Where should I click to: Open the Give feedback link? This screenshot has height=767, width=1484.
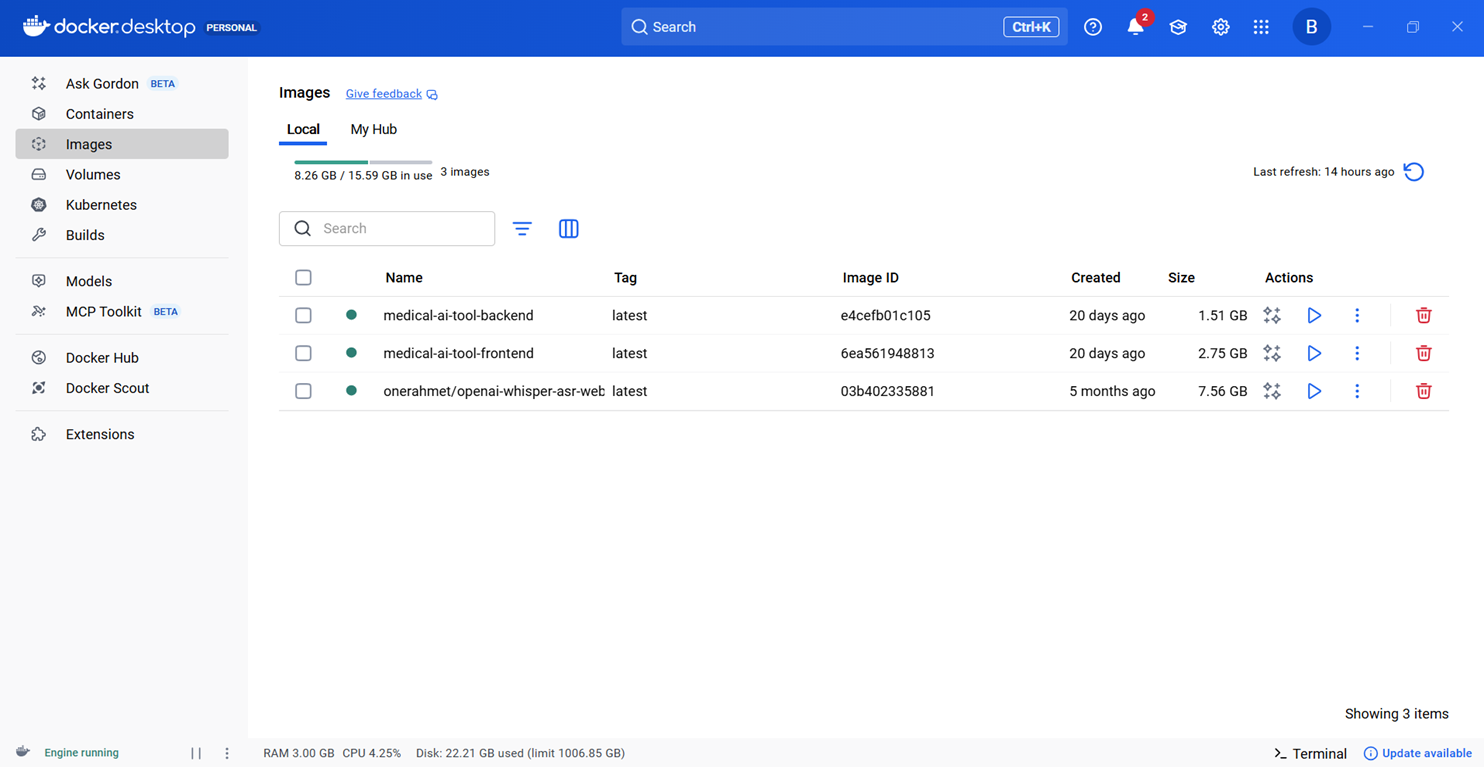(x=383, y=93)
